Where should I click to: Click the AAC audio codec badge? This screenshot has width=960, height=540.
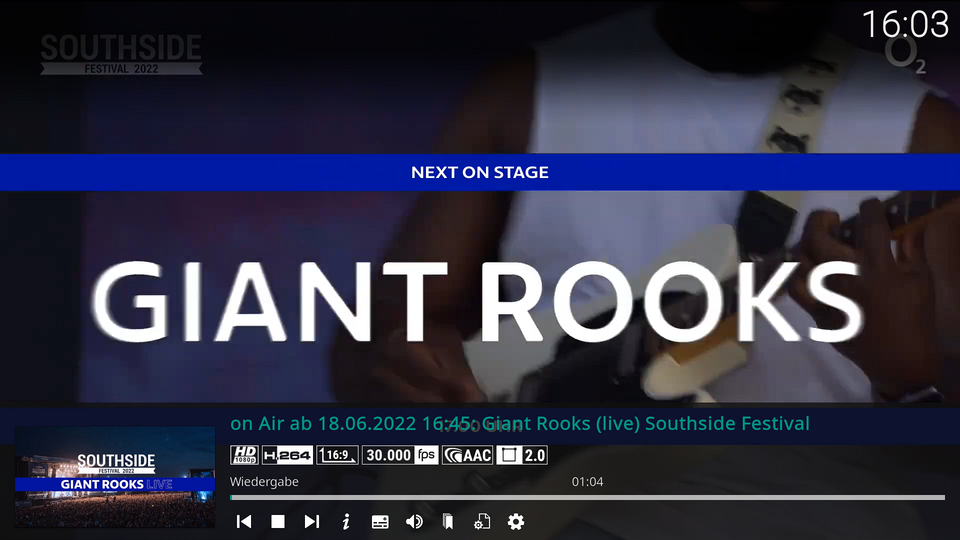click(x=467, y=456)
